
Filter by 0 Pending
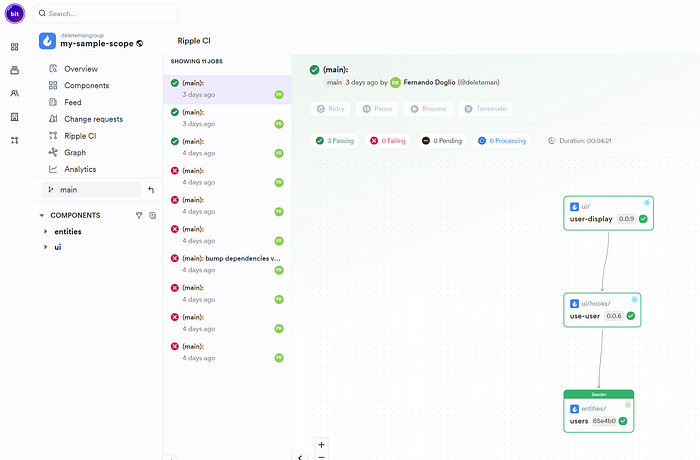(442, 141)
